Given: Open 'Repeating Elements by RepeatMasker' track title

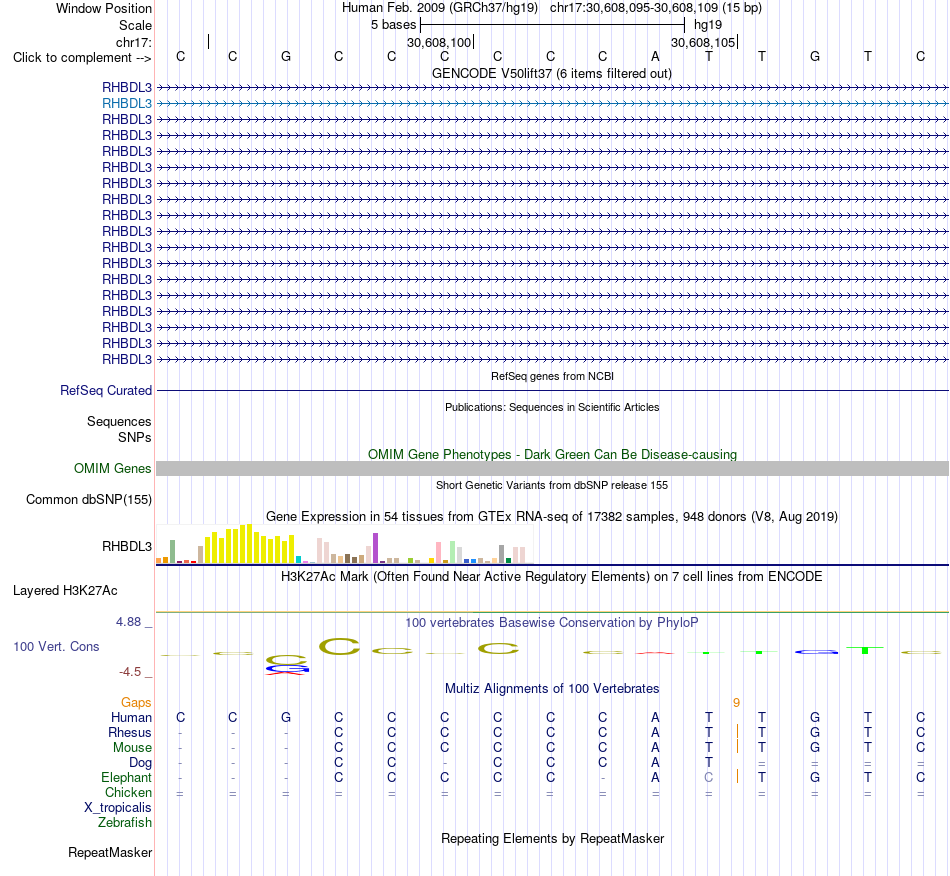Looking at the screenshot, I should point(552,839).
